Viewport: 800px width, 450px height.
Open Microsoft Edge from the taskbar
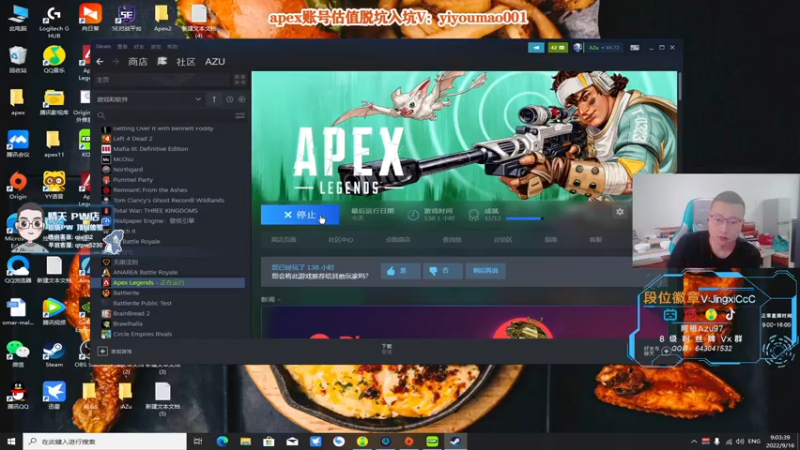click(222, 441)
